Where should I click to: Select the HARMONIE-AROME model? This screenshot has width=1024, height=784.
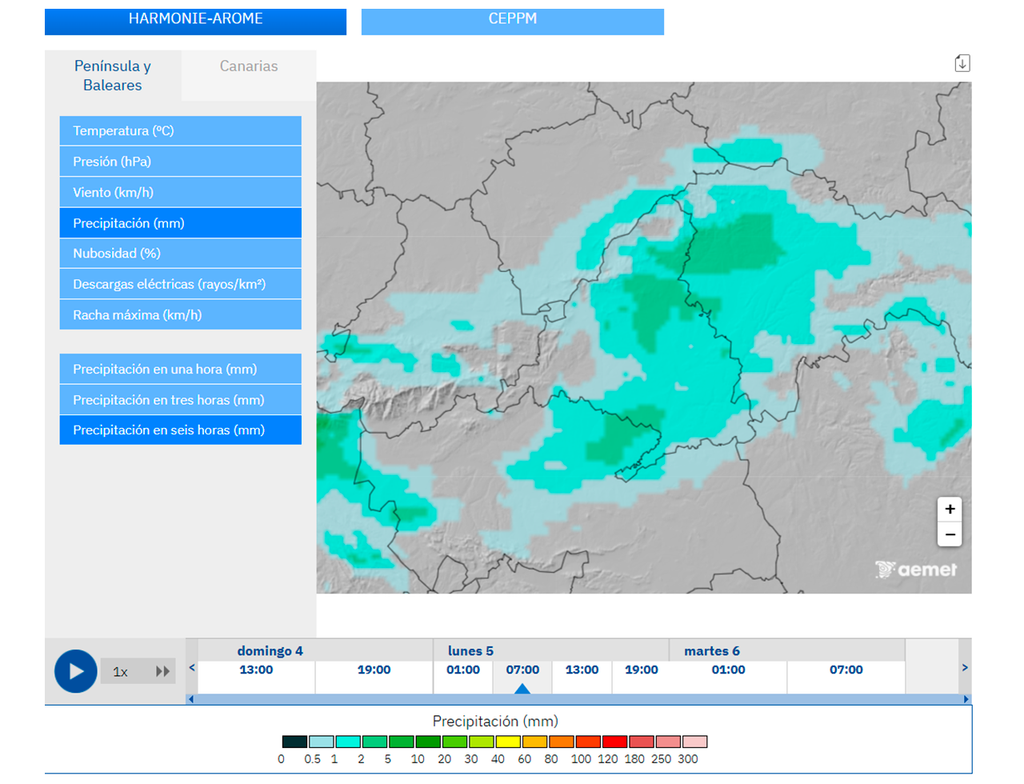pos(195,21)
